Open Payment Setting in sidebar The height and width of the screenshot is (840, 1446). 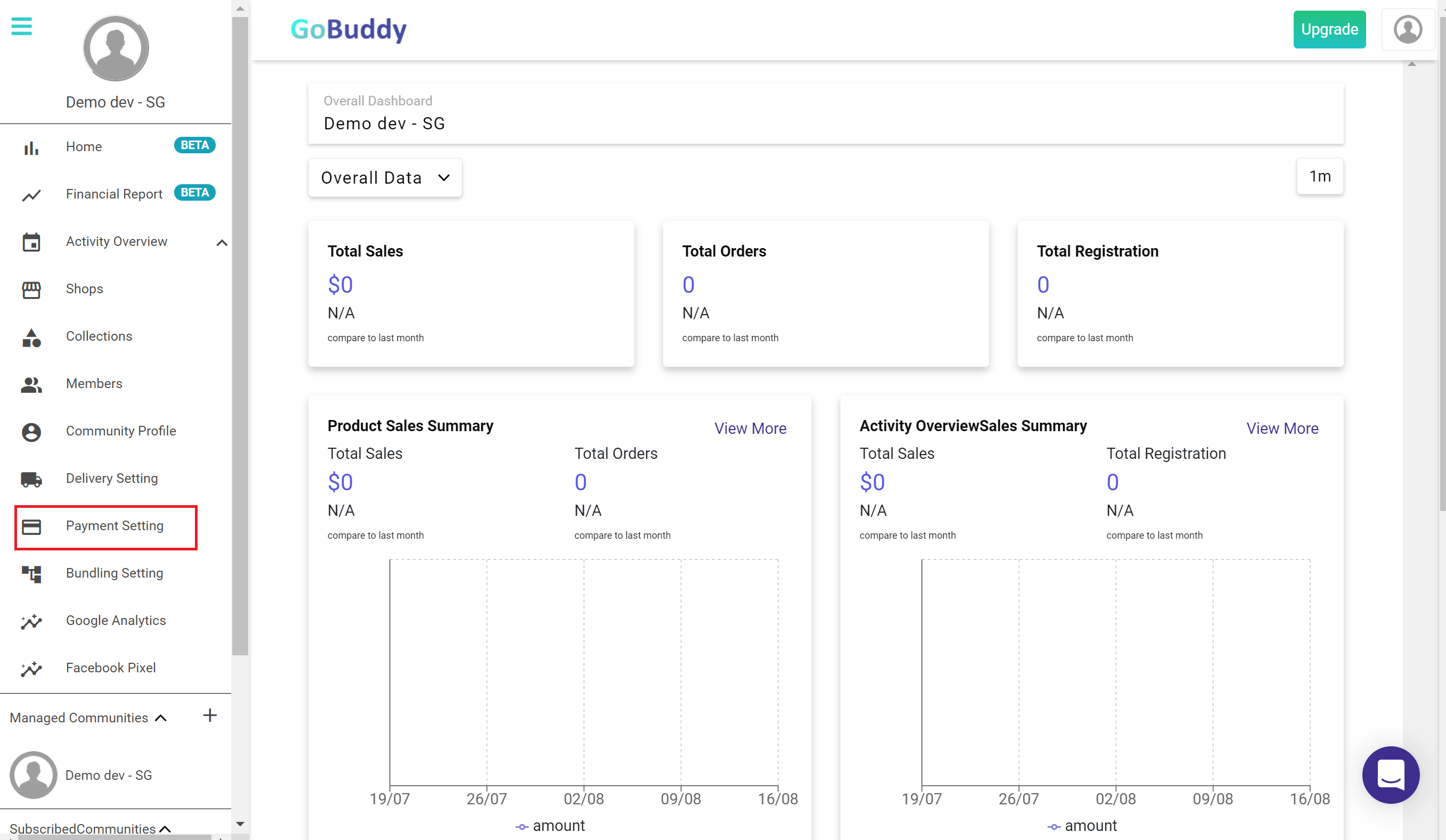click(x=114, y=526)
